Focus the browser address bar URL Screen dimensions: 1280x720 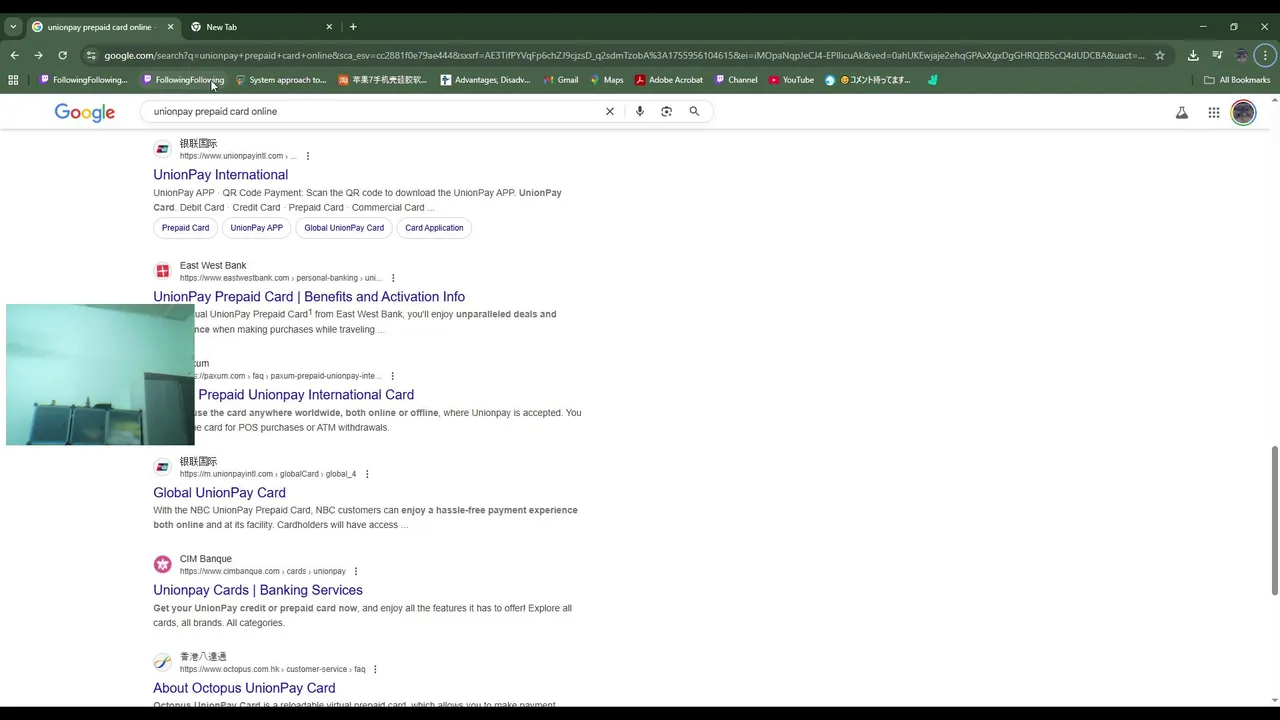click(x=624, y=55)
